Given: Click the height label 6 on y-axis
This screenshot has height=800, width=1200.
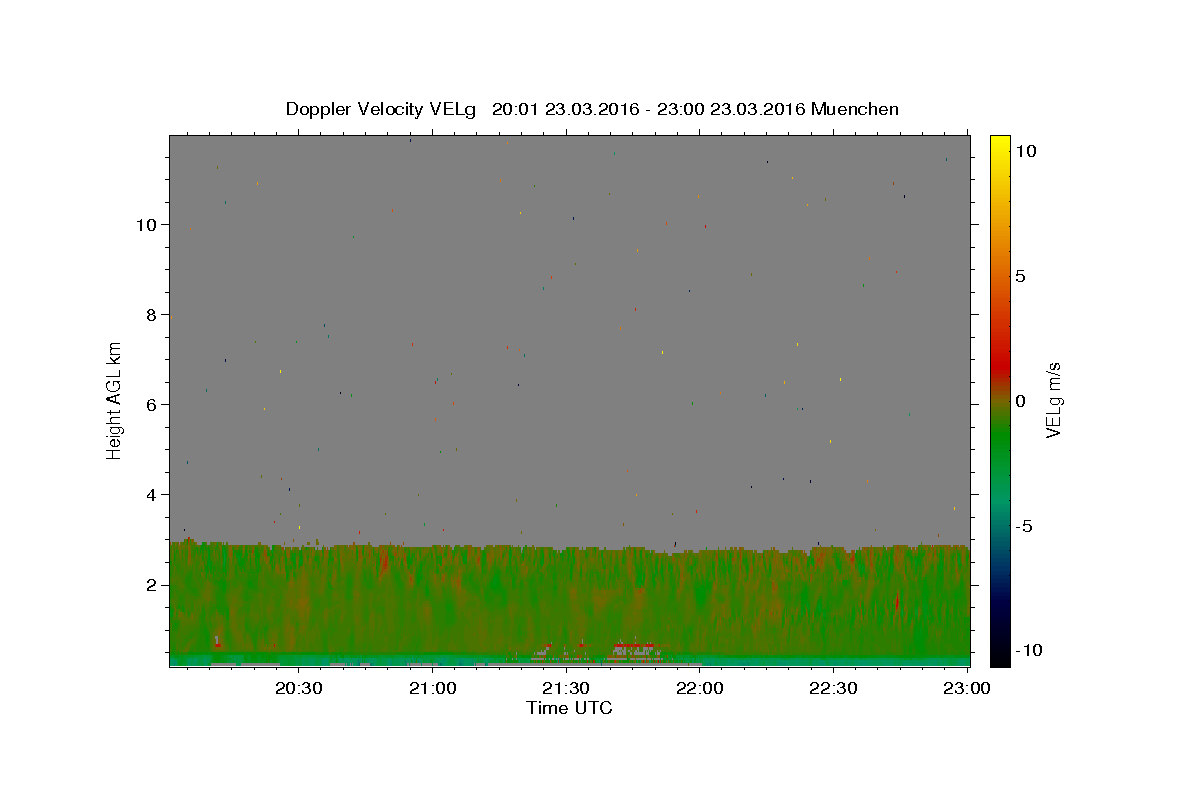Looking at the screenshot, I should click(151, 405).
